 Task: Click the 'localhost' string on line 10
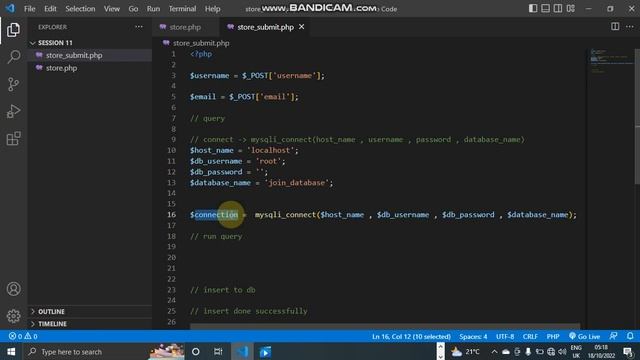pos(270,150)
